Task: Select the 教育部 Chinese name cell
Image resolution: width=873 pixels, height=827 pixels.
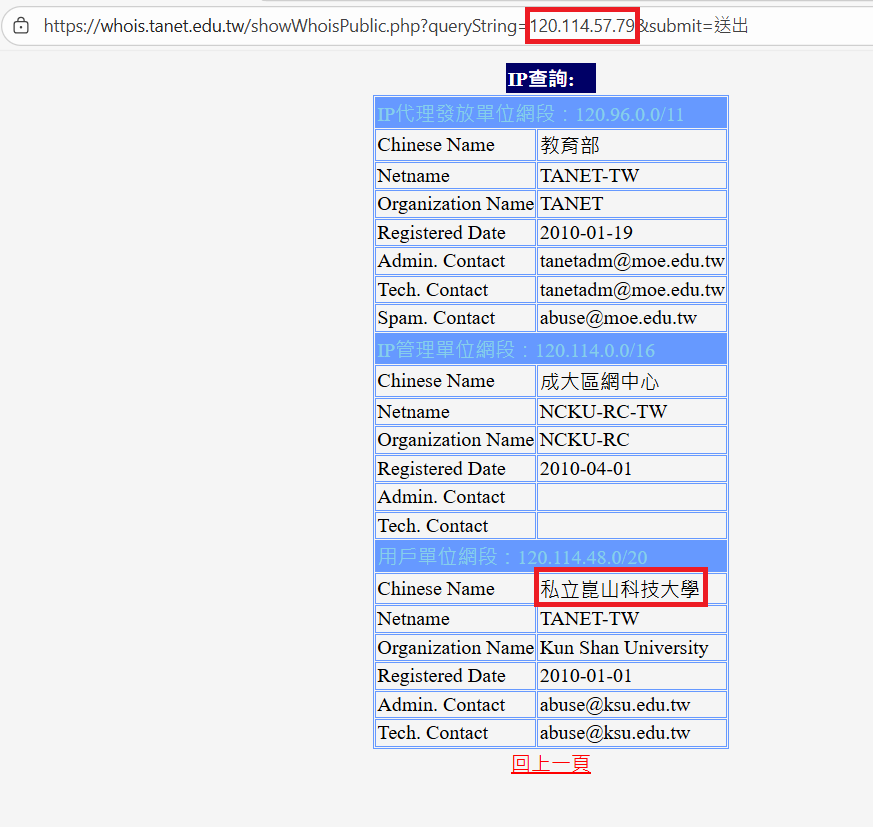Action: [631, 145]
